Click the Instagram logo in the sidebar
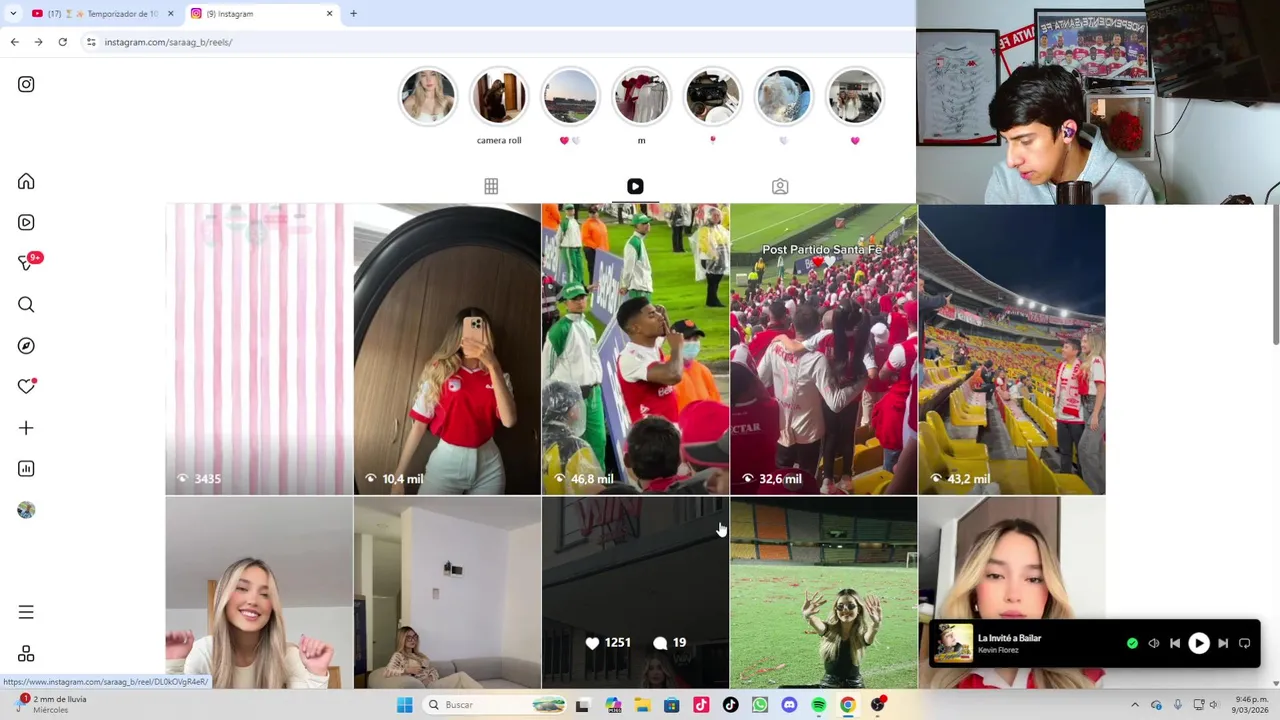1280x720 pixels. 26,84
